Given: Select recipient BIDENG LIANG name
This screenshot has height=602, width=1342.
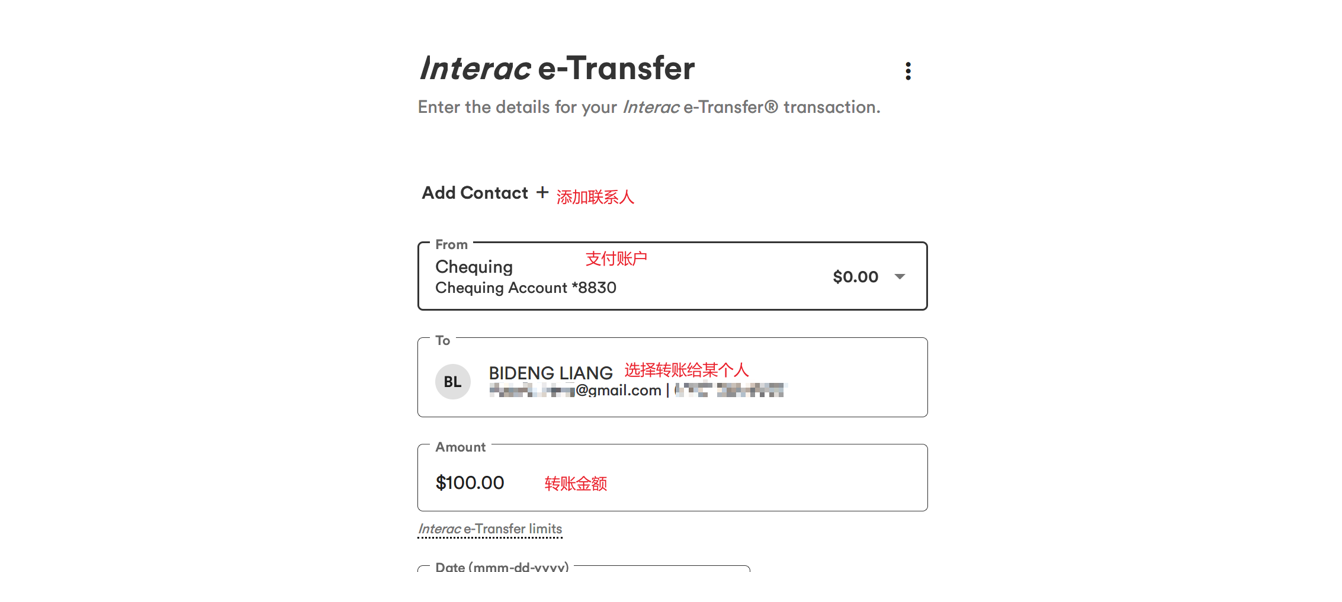Looking at the screenshot, I should 550,373.
